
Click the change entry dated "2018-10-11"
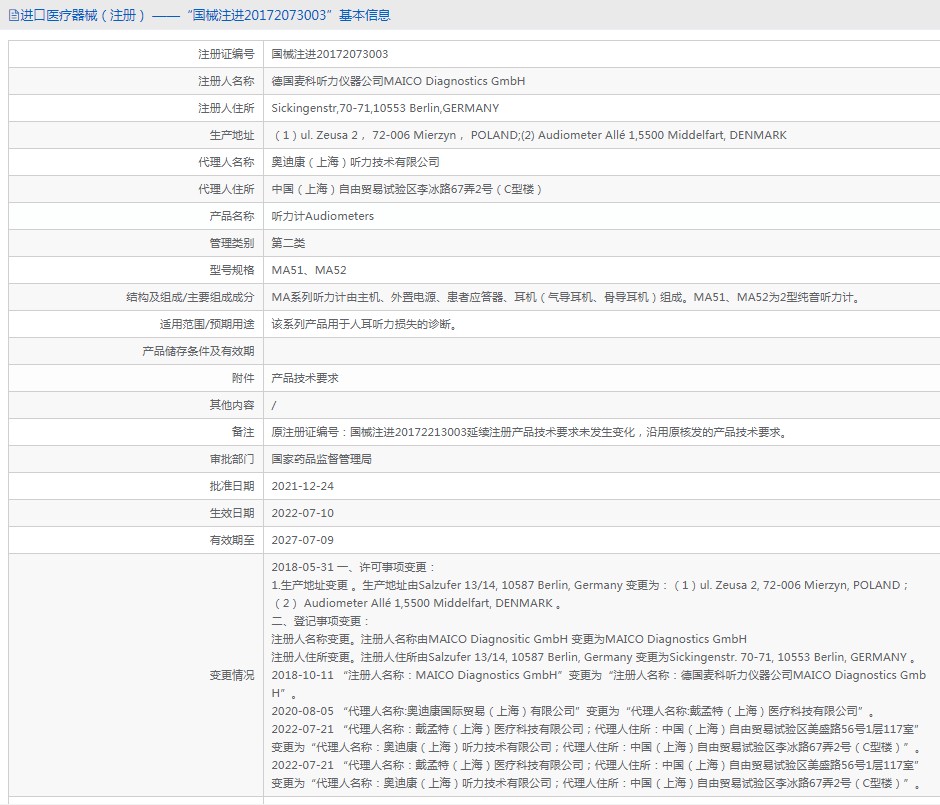click(599, 684)
